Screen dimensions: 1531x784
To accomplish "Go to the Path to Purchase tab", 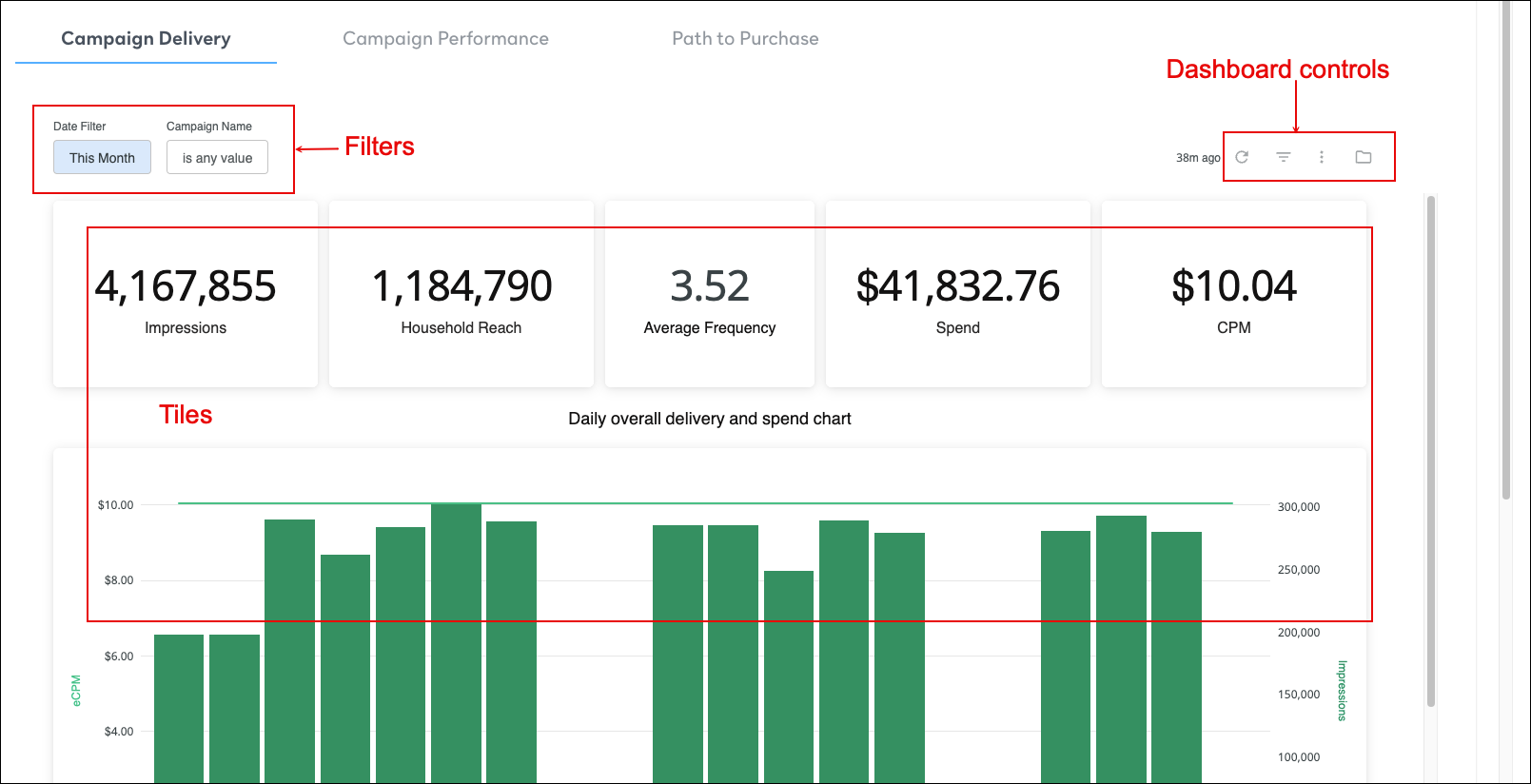I will 745,39.
